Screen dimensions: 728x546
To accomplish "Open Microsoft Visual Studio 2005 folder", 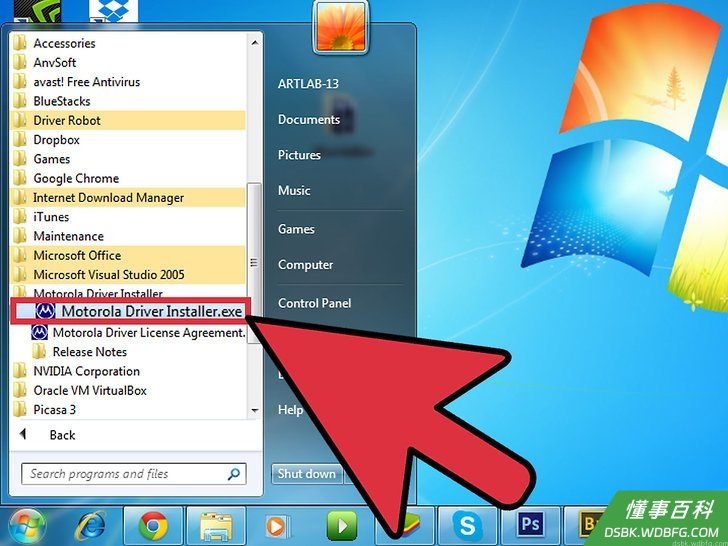I will click(x=128, y=275).
